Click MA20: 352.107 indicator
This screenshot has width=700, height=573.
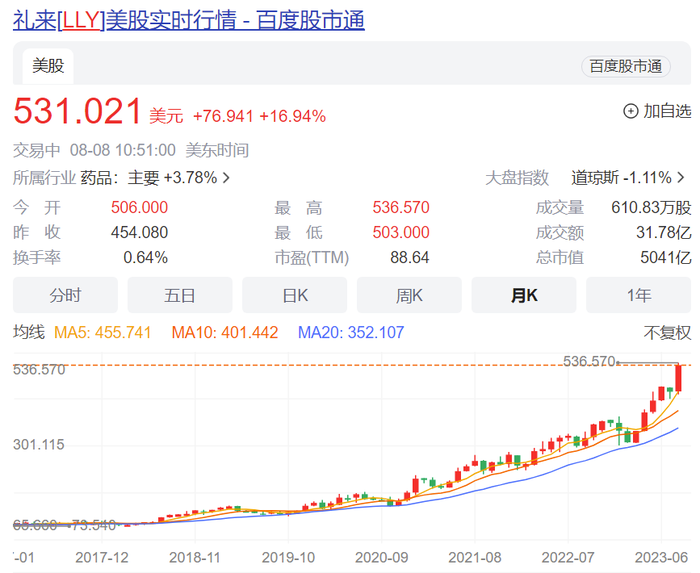click(x=351, y=332)
